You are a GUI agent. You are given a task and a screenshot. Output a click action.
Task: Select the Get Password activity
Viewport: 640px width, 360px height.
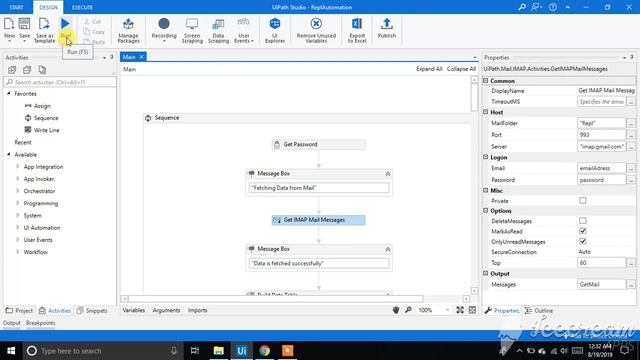(x=319, y=144)
